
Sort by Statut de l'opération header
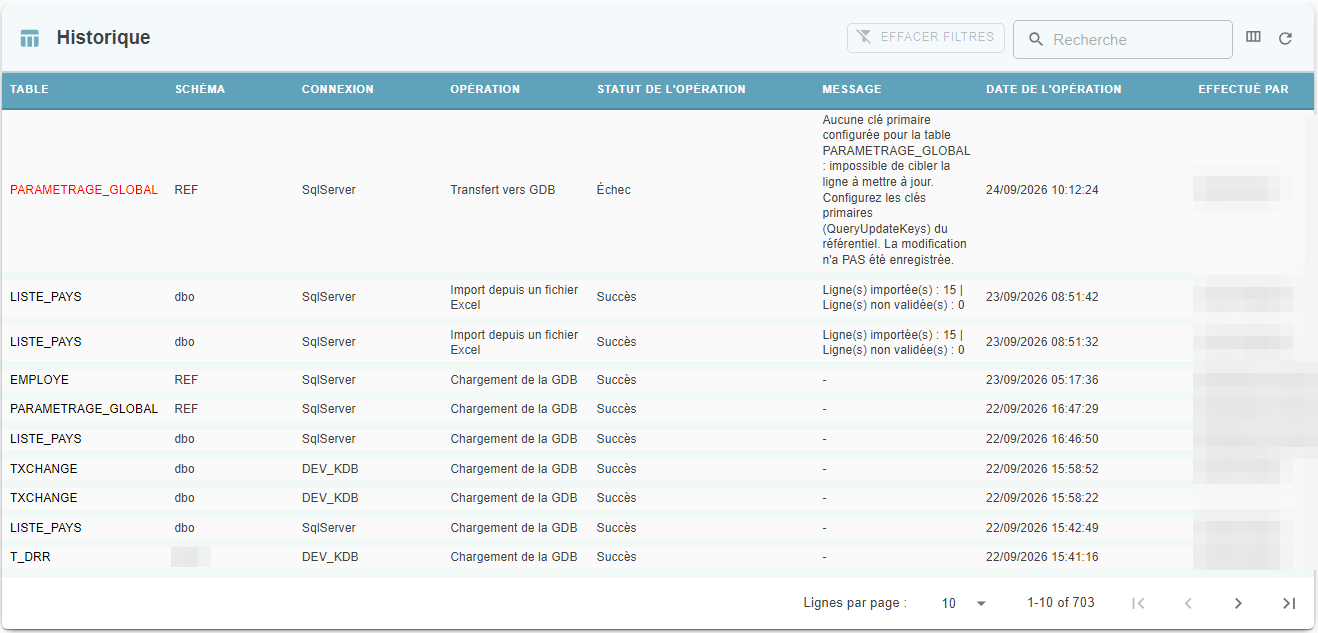pos(672,89)
